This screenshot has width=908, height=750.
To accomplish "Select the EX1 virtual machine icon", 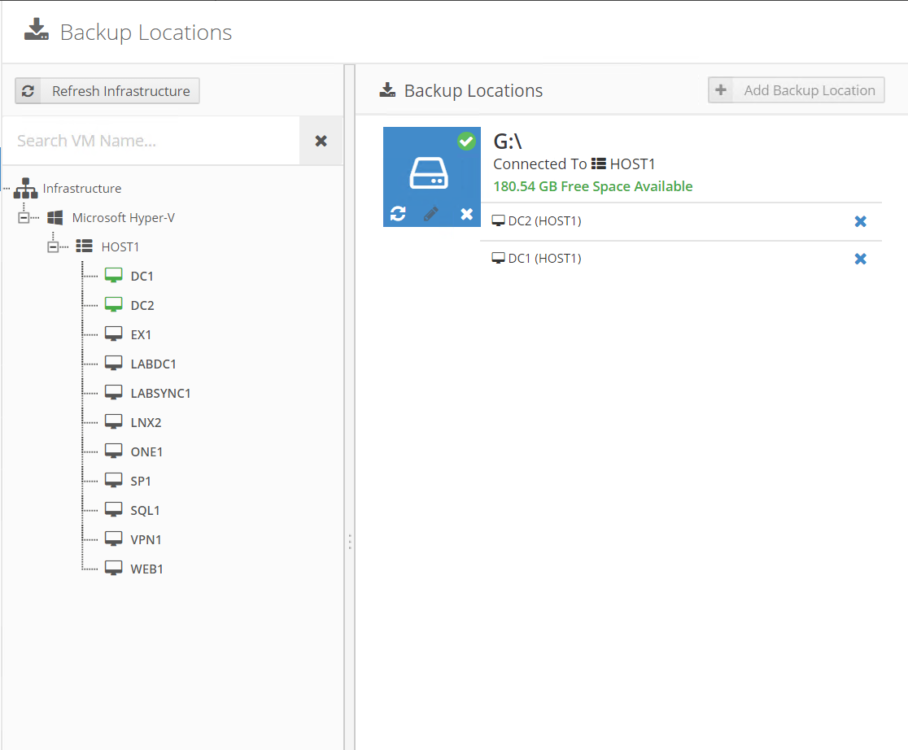I will point(114,334).
